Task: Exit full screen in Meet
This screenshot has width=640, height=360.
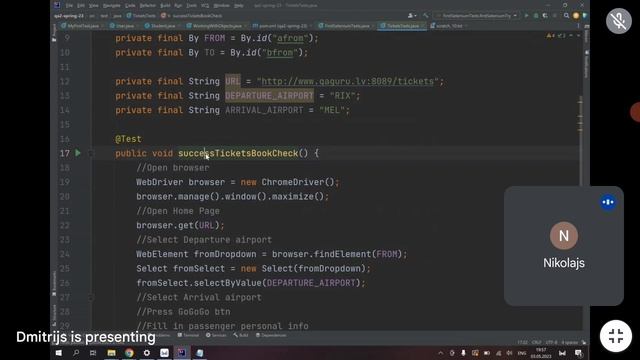Action: point(616,336)
